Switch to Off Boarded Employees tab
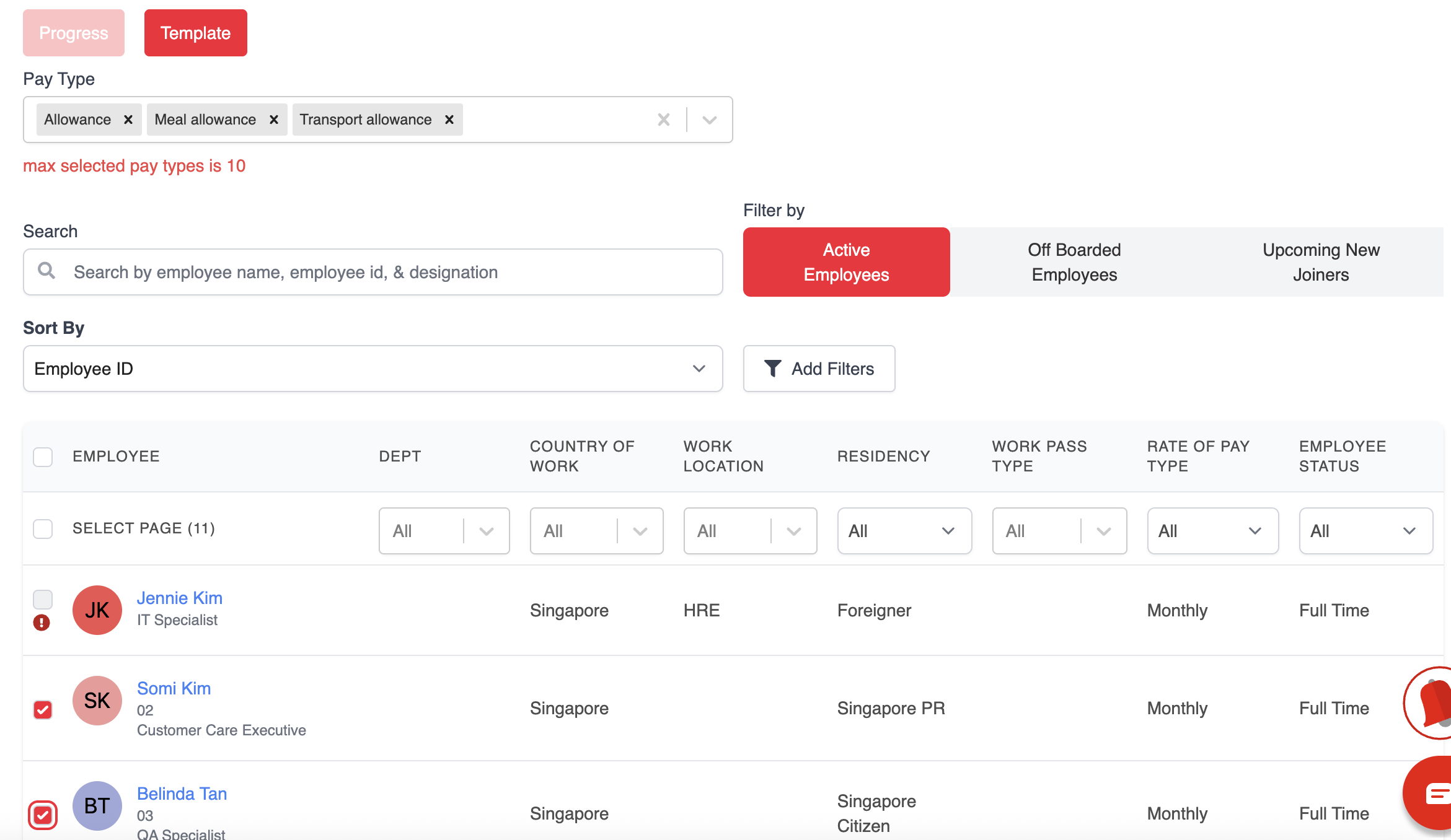Image resolution: width=1451 pixels, height=840 pixels. point(1074,262)
